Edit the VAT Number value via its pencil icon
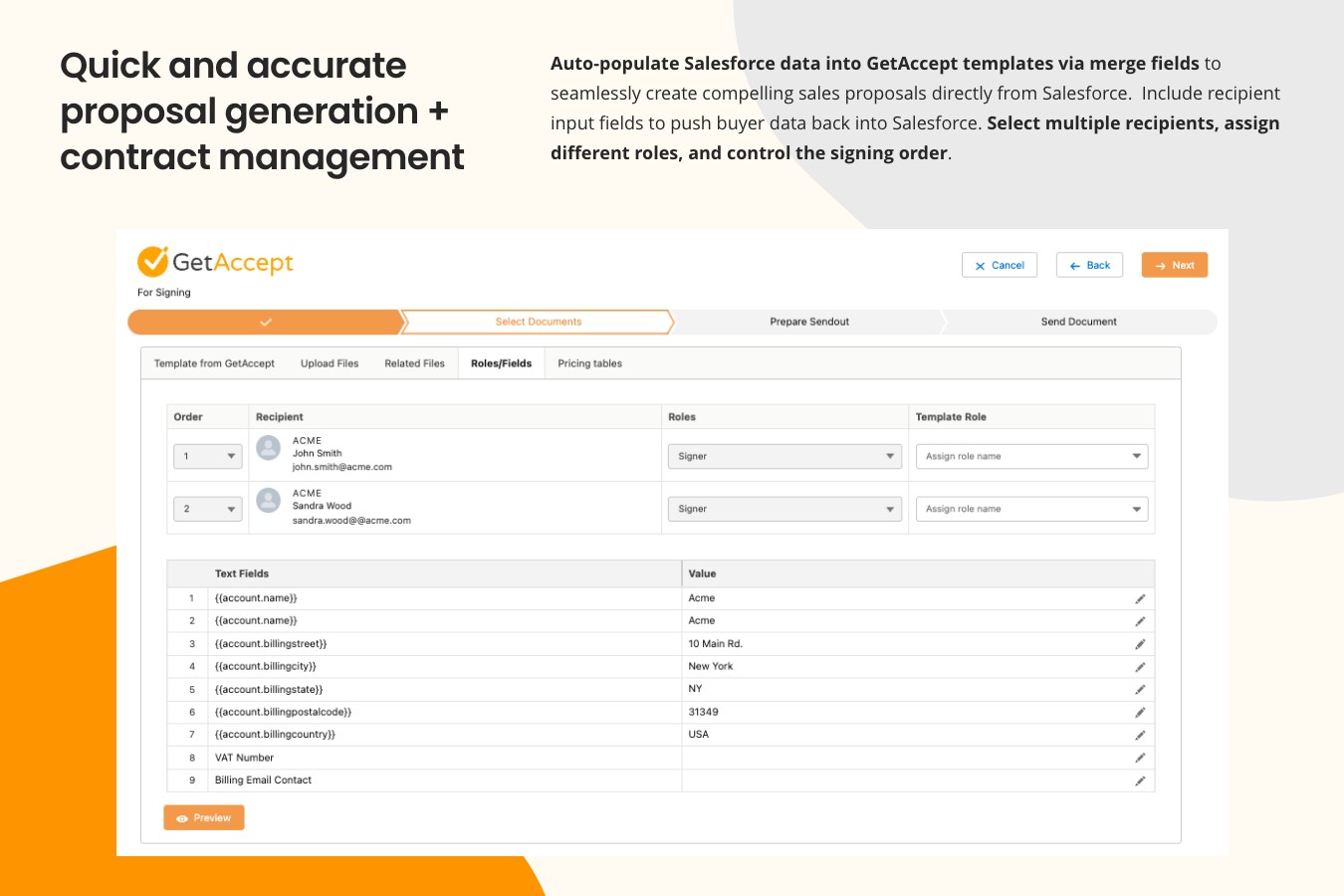This screenshot has width=1344, height=896. click(x=1141, y=757)
